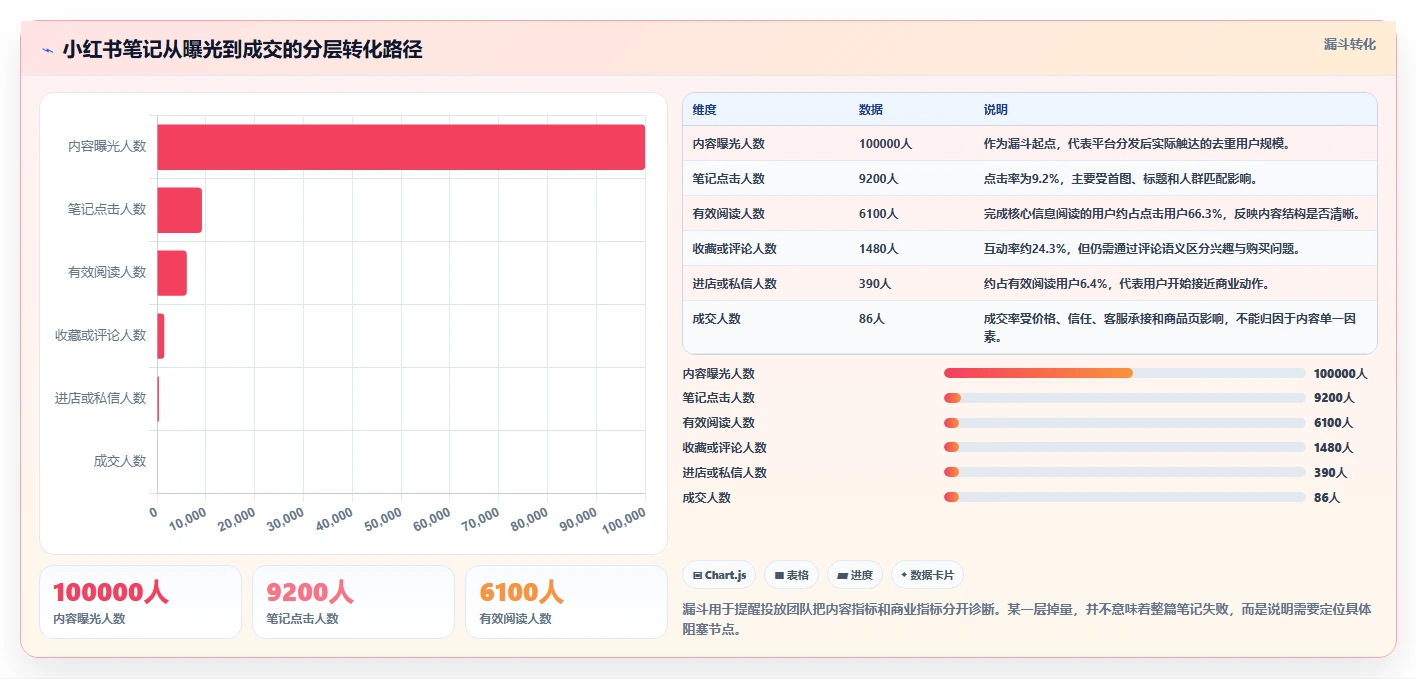This screenshot has height=679, width=1417.
Task: Click the 进店或私信人数 table row label
Action: click(734, 284)
